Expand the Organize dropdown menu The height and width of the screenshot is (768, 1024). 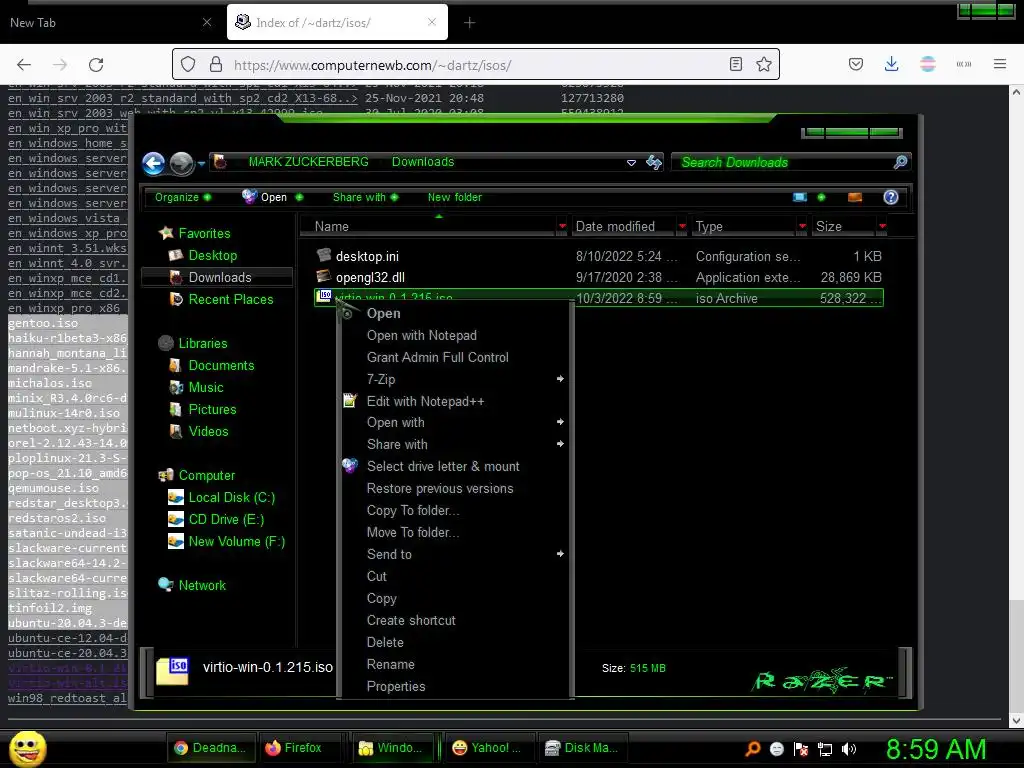(x=183, y=197)
